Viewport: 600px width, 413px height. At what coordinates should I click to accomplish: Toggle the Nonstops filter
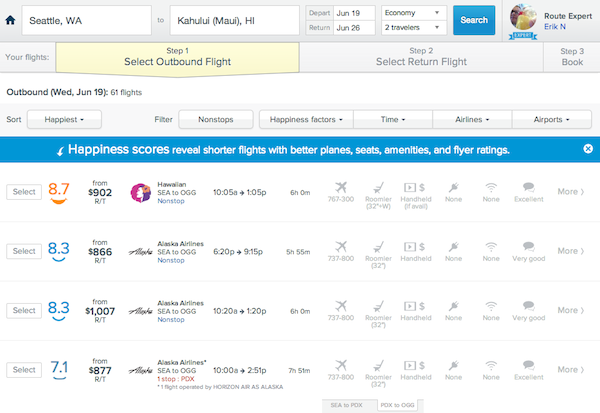coord(216,119)
